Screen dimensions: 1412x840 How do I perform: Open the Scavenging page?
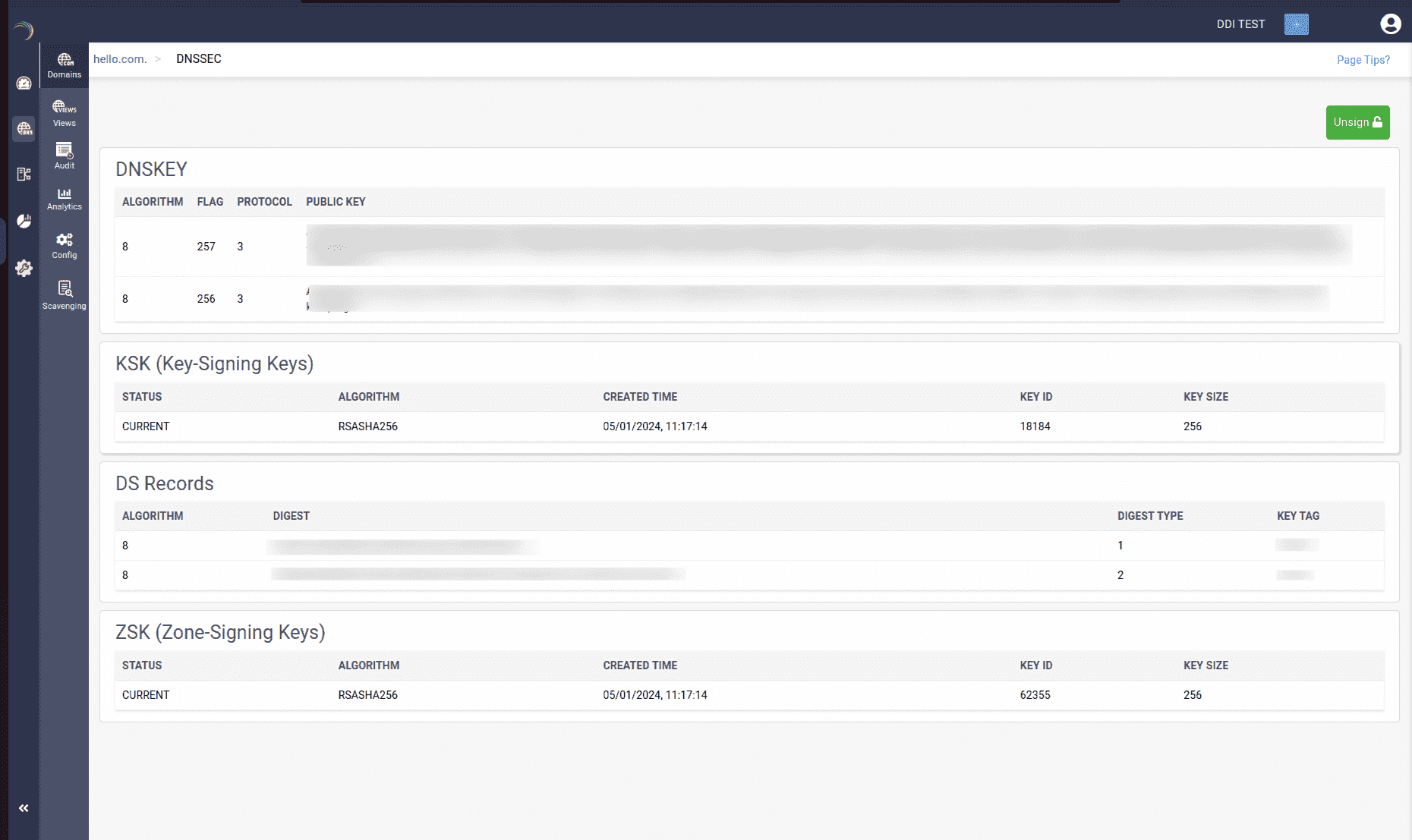(x=64, y=295)
